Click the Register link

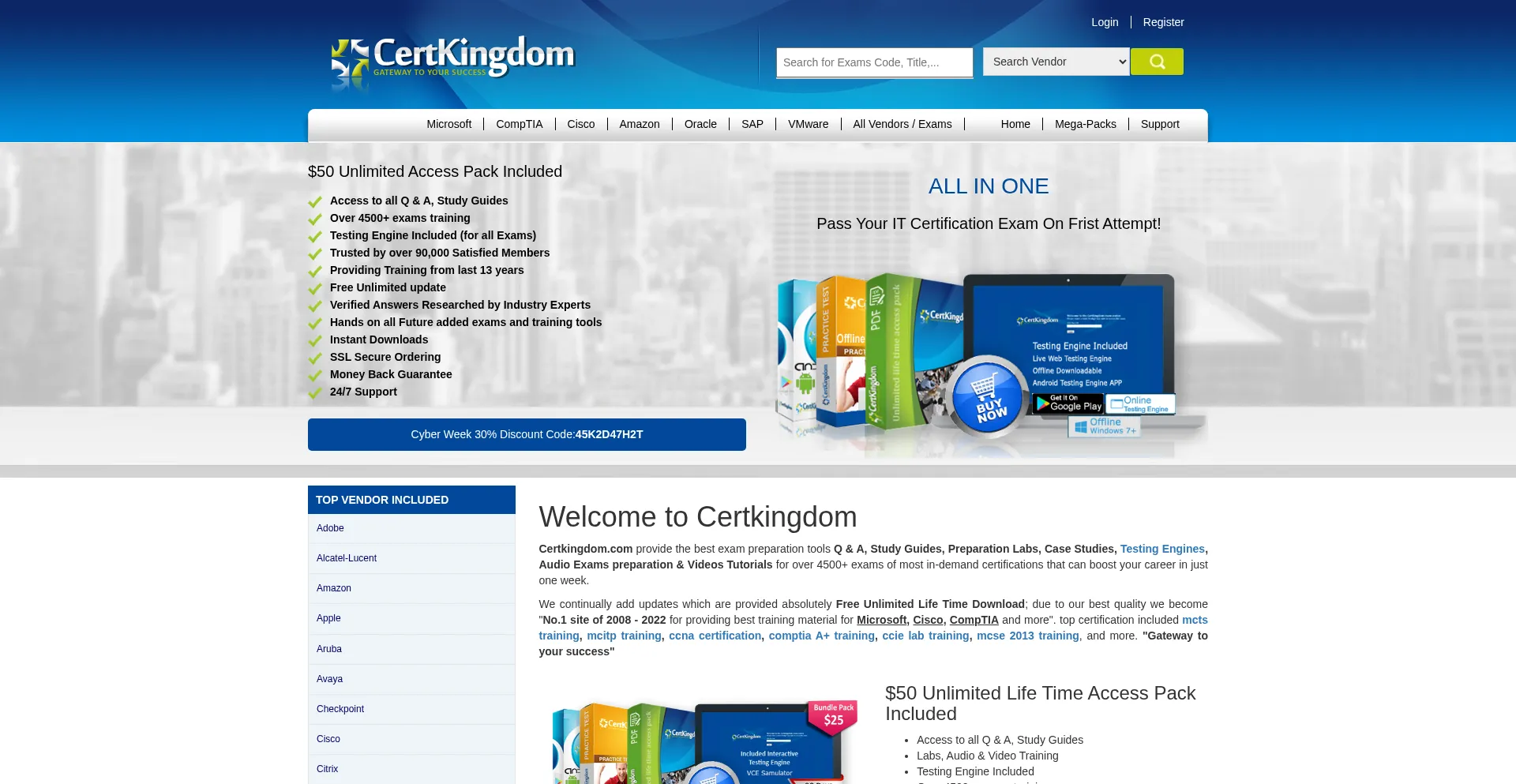1163,21
